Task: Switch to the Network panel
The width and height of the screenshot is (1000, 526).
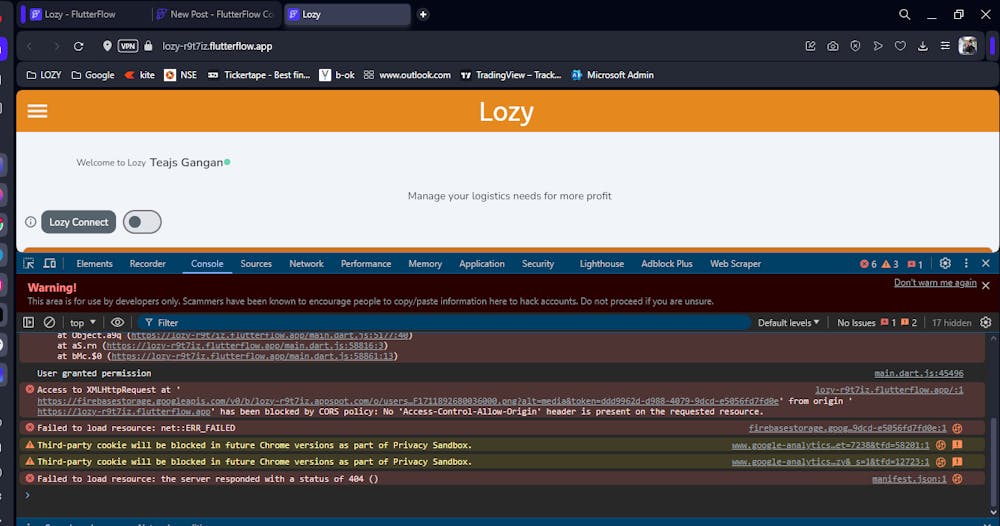Action: (306, 263)
